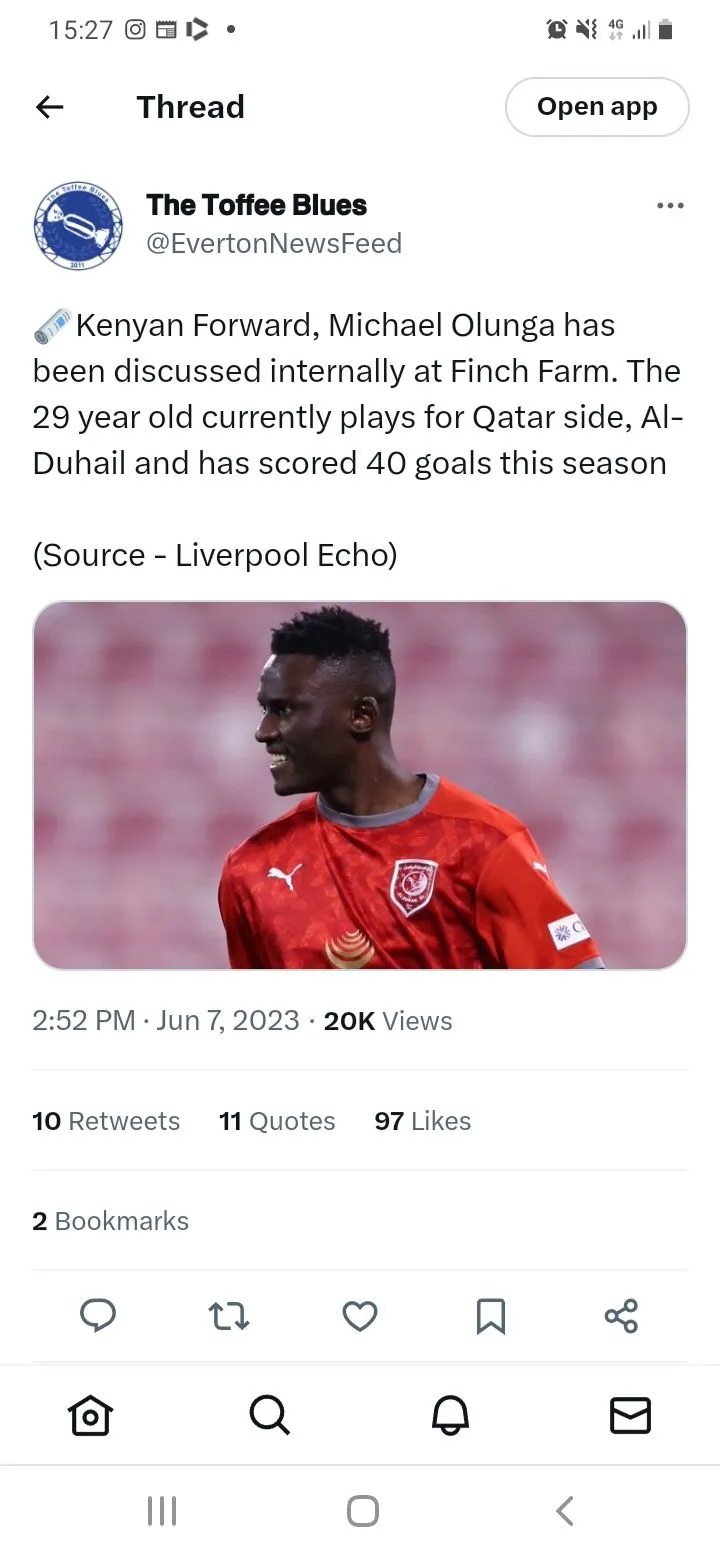Visit the @EvertonNewsFeed handle
720x1560 pixels.
pyautogui.click(x=274, y=244)
